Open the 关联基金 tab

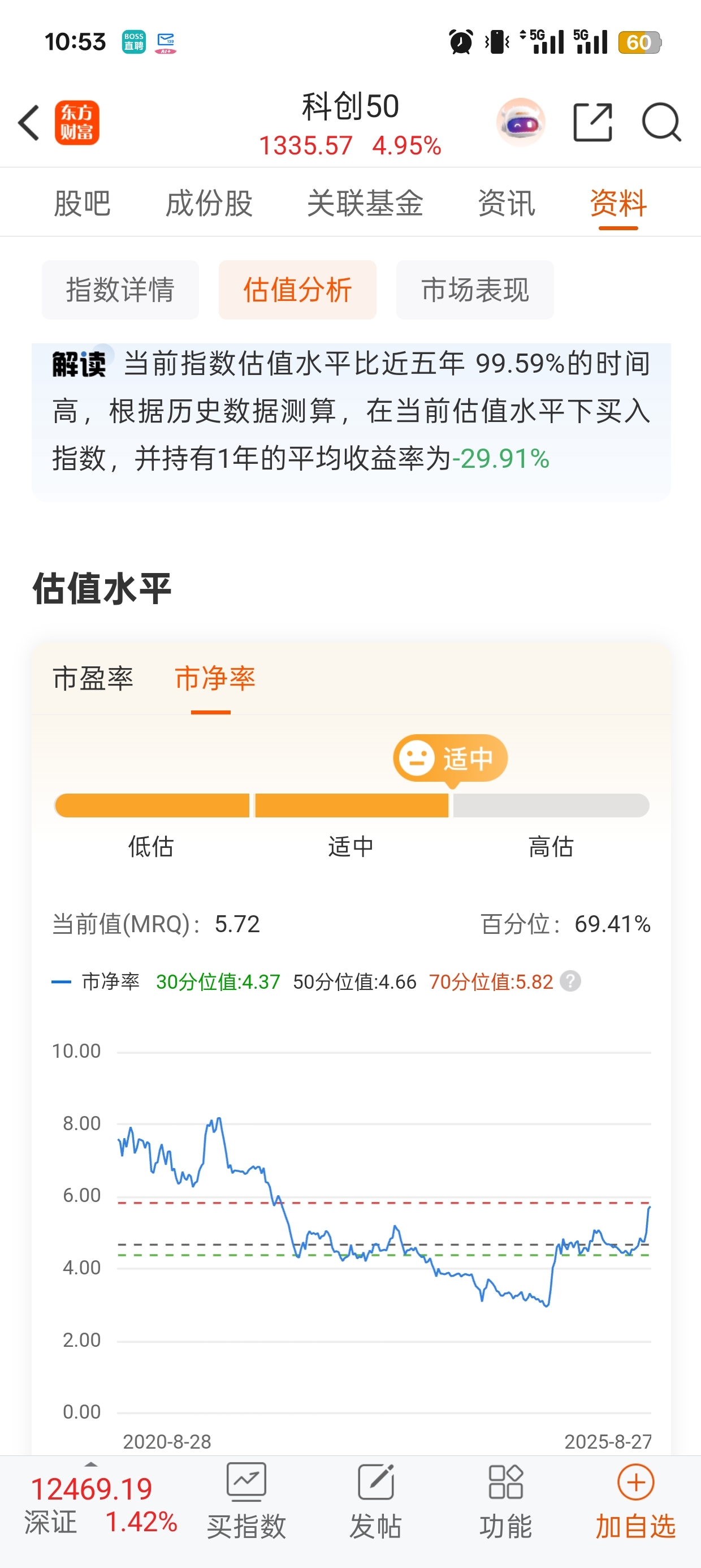(365, 203)
